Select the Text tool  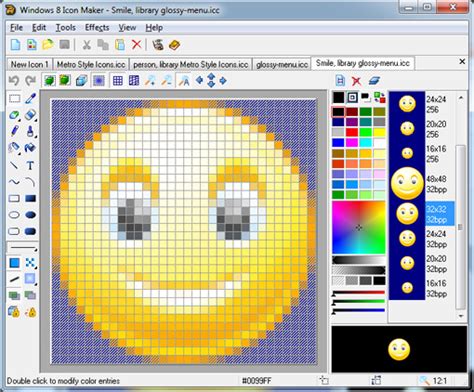coord(30,166)
